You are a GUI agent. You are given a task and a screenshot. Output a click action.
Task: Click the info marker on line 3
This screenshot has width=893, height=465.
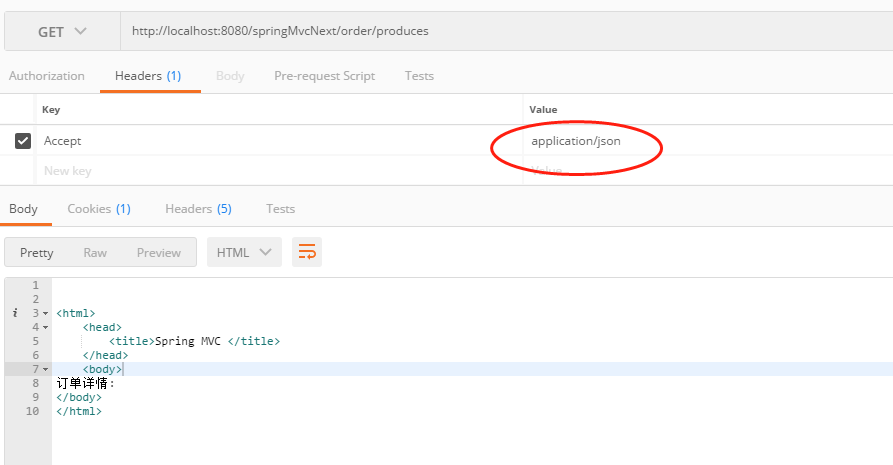15,313
